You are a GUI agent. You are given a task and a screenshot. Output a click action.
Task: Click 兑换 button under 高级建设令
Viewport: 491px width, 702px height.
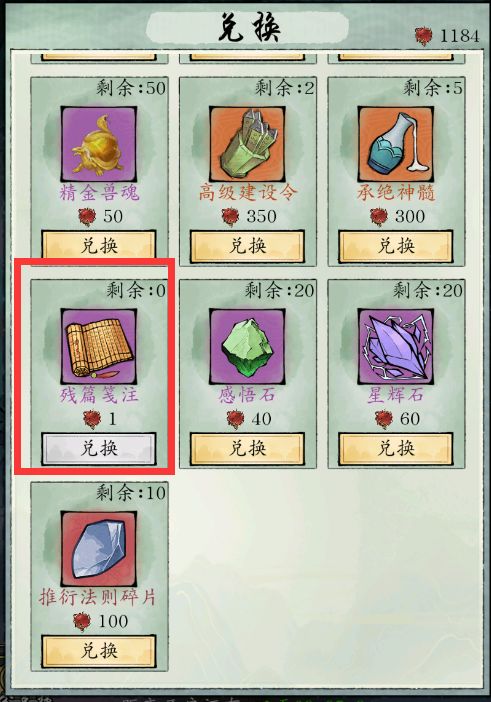pos(248,246)
